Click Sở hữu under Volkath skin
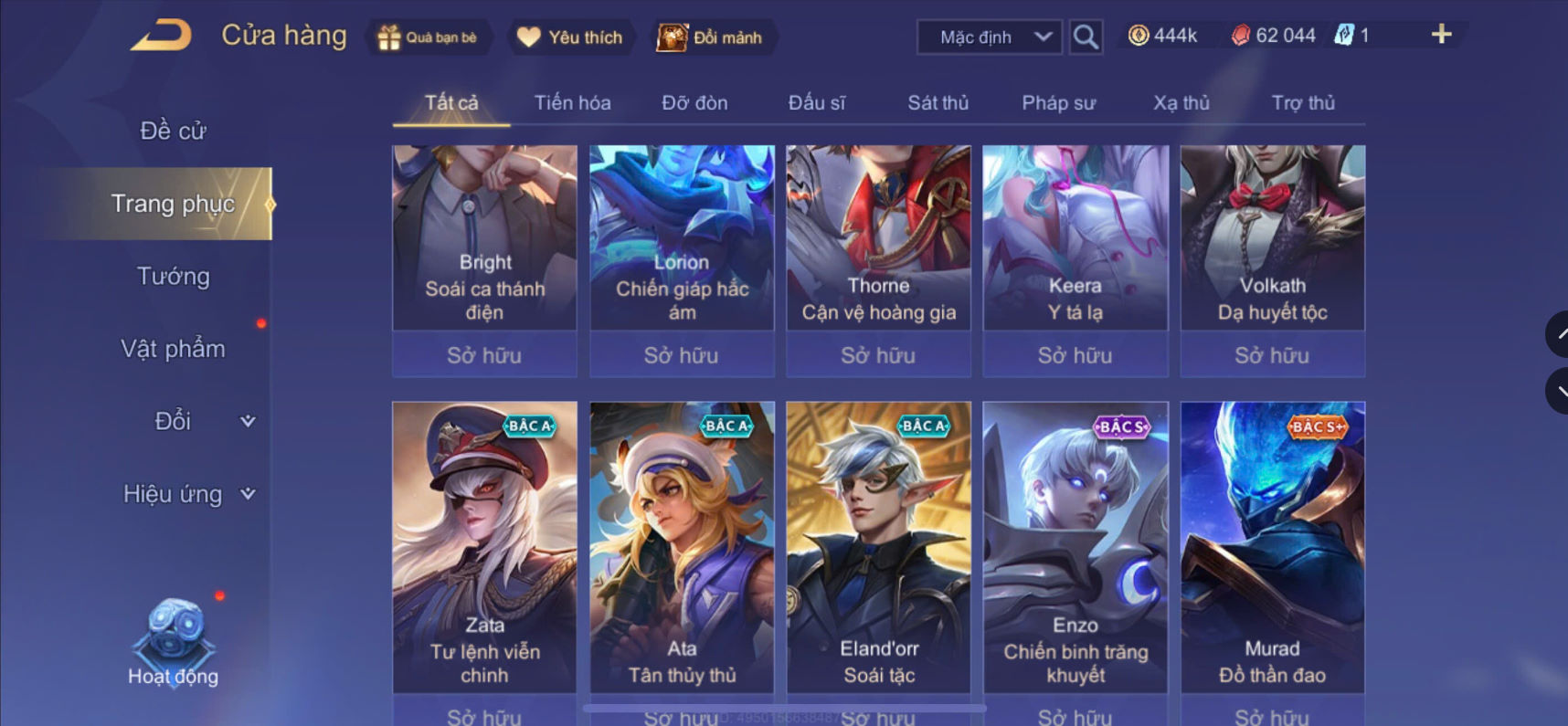The width and height of the screenshot is (1568, 726). 1272,355
